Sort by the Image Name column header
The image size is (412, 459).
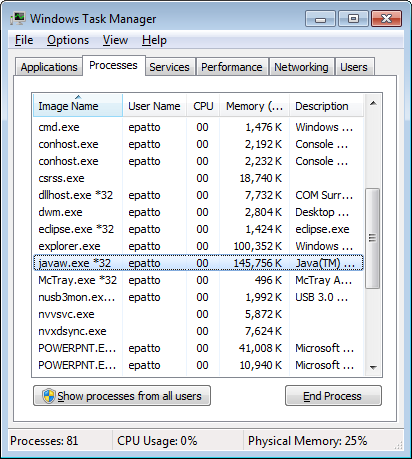pos(78,106)
